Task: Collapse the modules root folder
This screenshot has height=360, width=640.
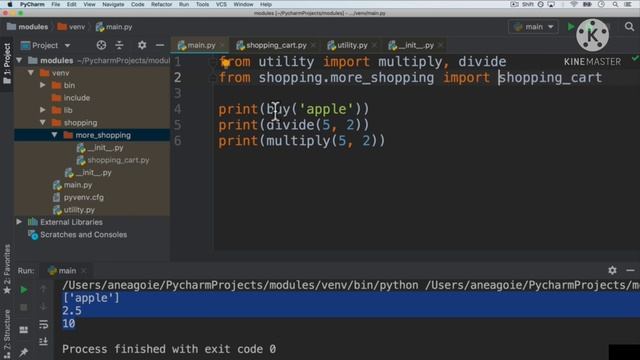Action: (x=19, y=60)
